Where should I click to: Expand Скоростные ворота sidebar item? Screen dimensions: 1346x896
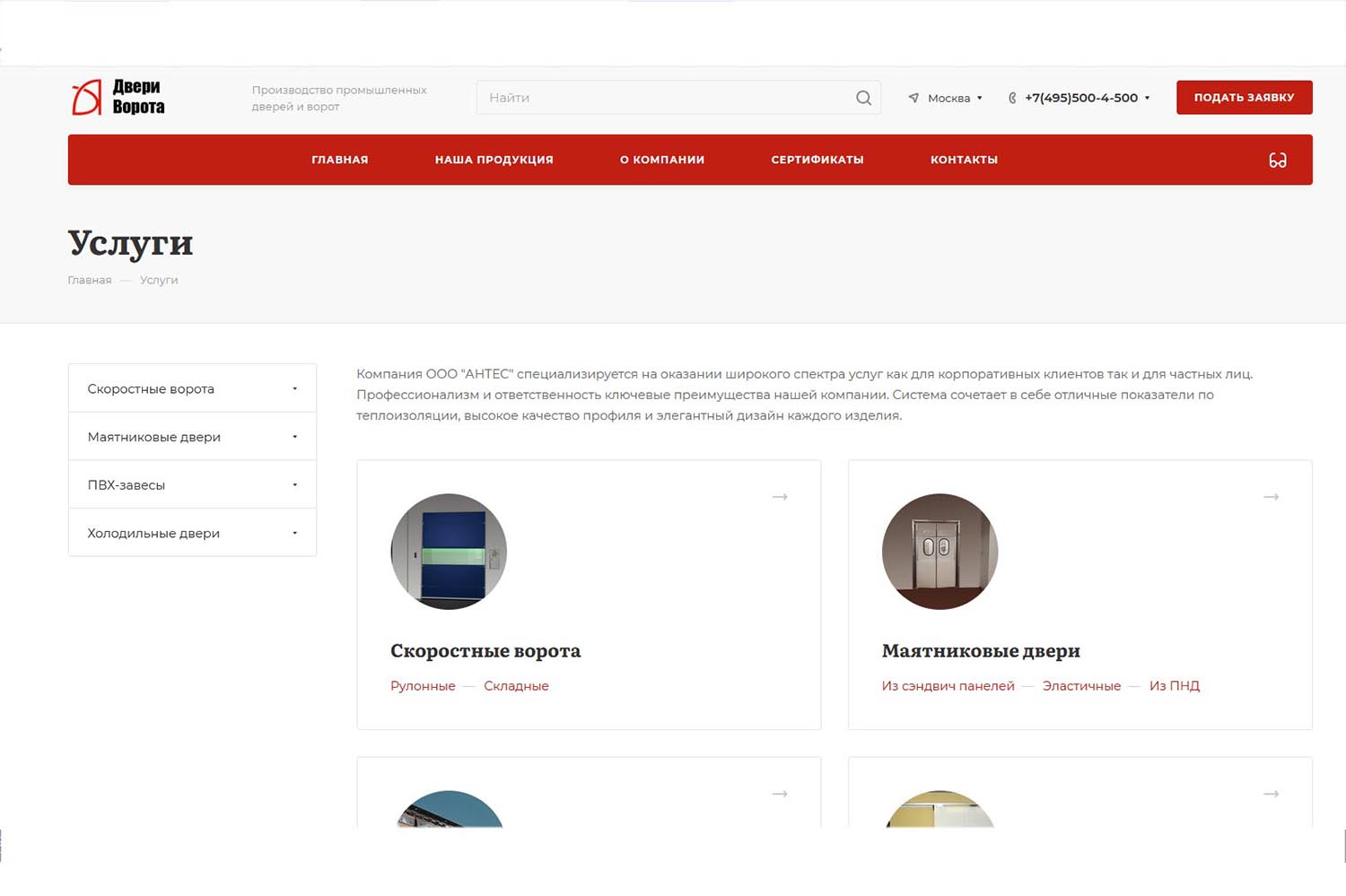(x=294, y=388)
